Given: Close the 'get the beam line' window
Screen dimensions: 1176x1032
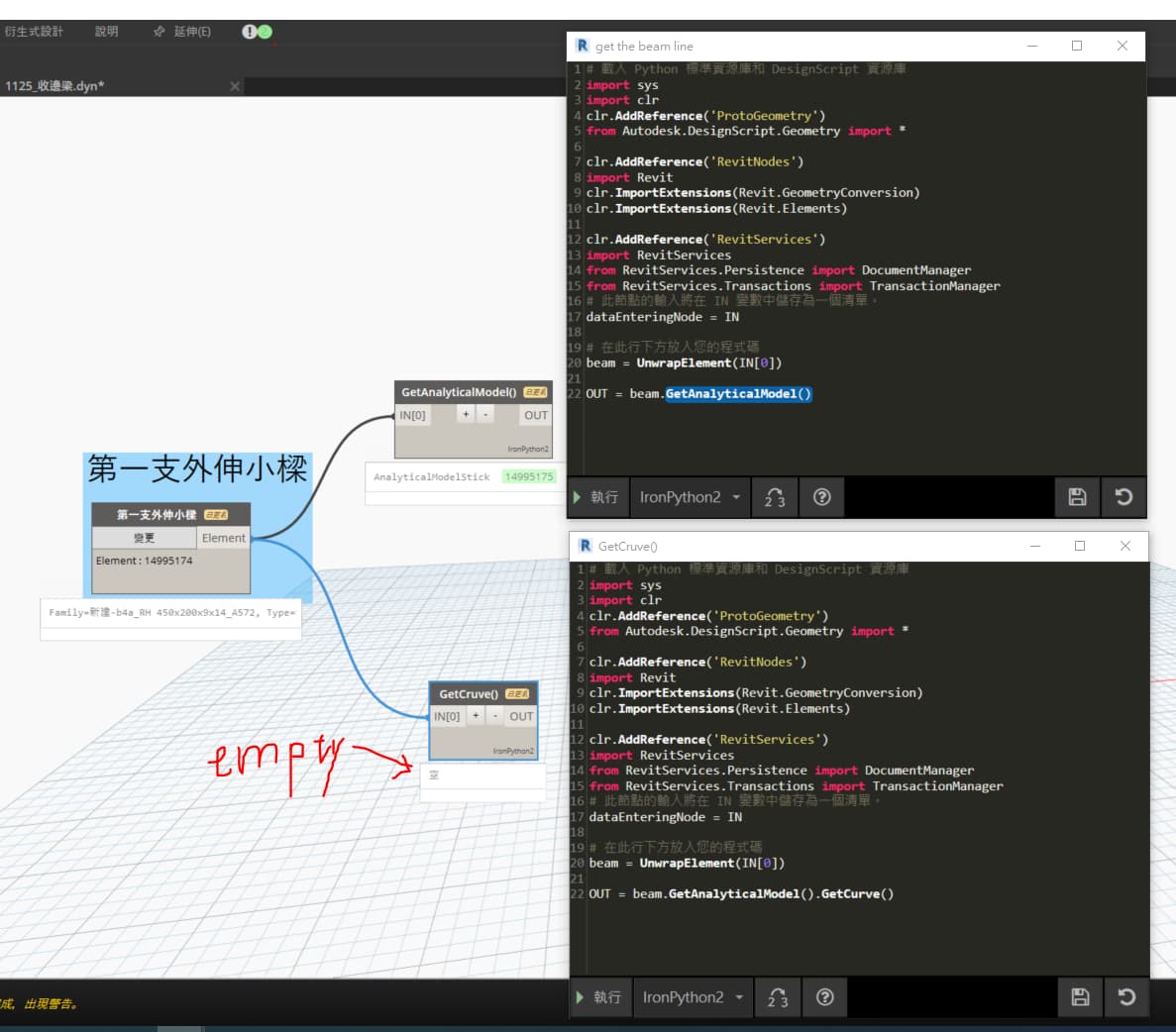Looking at the screenshot, I should [1122, 46].
